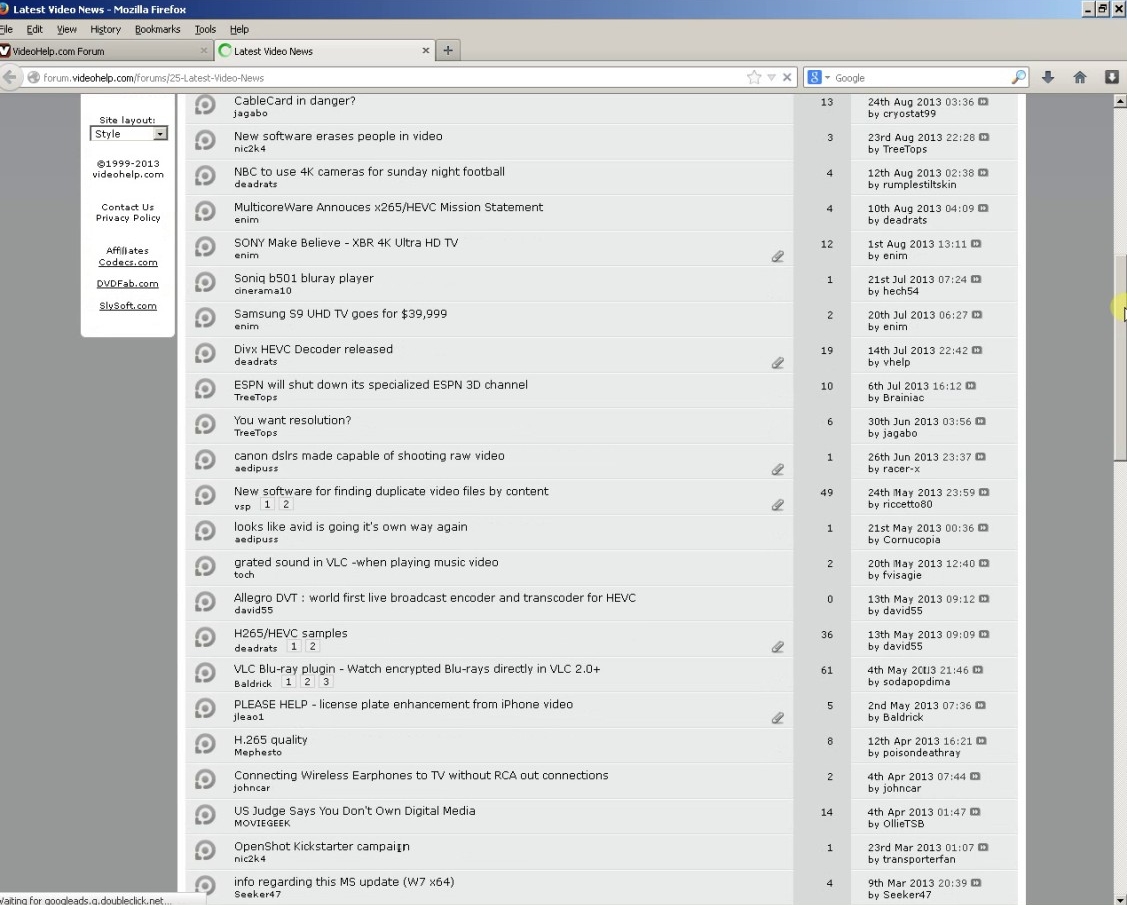Stop loading with the X in address bar
This screenshot has width=1127, height=905.
pos(787,78)
